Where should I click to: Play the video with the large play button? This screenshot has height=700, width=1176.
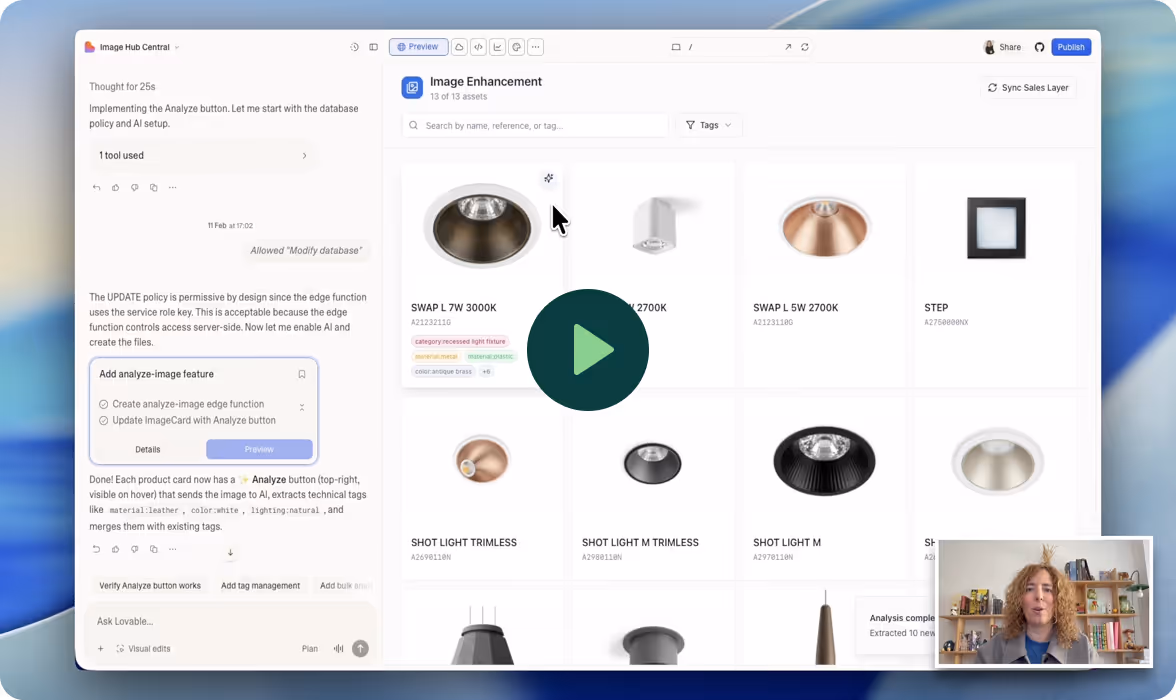pos(587,350)
